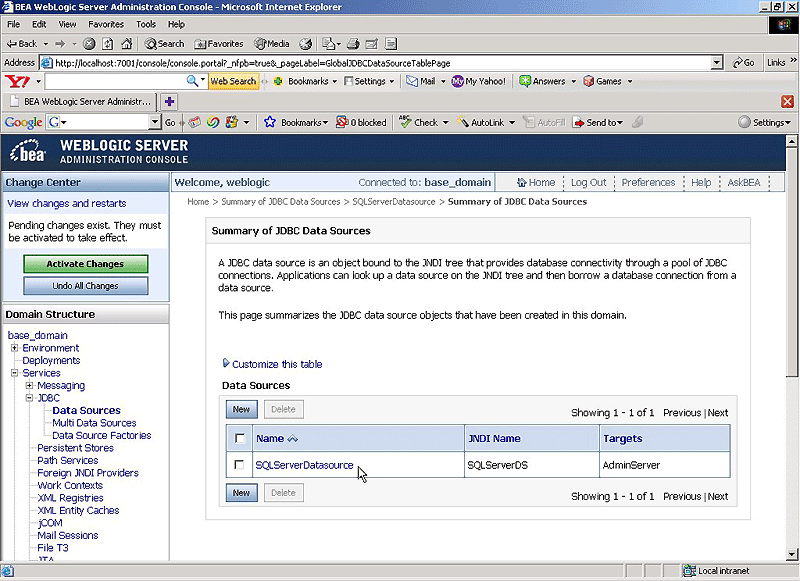Collapse the Services tree node
The width and height of the screenshot is (800, 581).
click(x=15, y=373)
